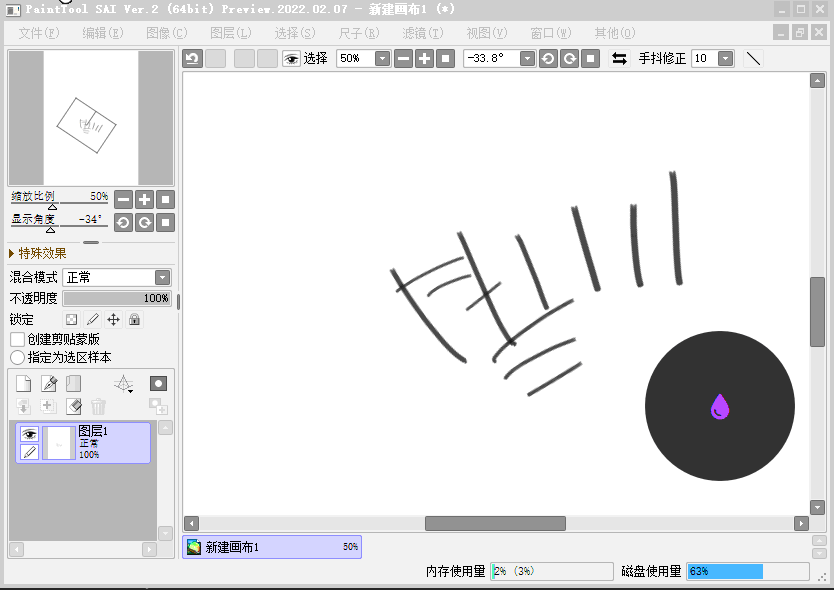Zoom in with the toolbar plus button
Screen dimensions: 834x590
click(424, 59)
